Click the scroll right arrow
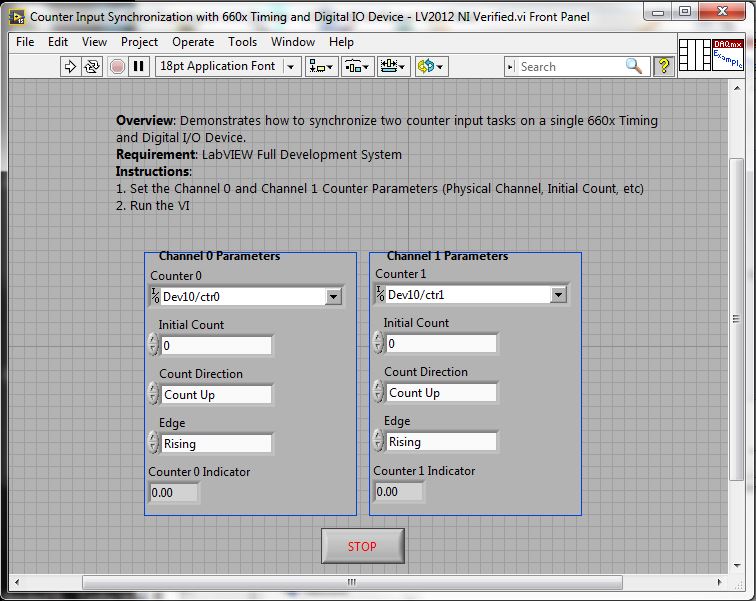Viewport: 756px width, 601px height. pos(719,582)
